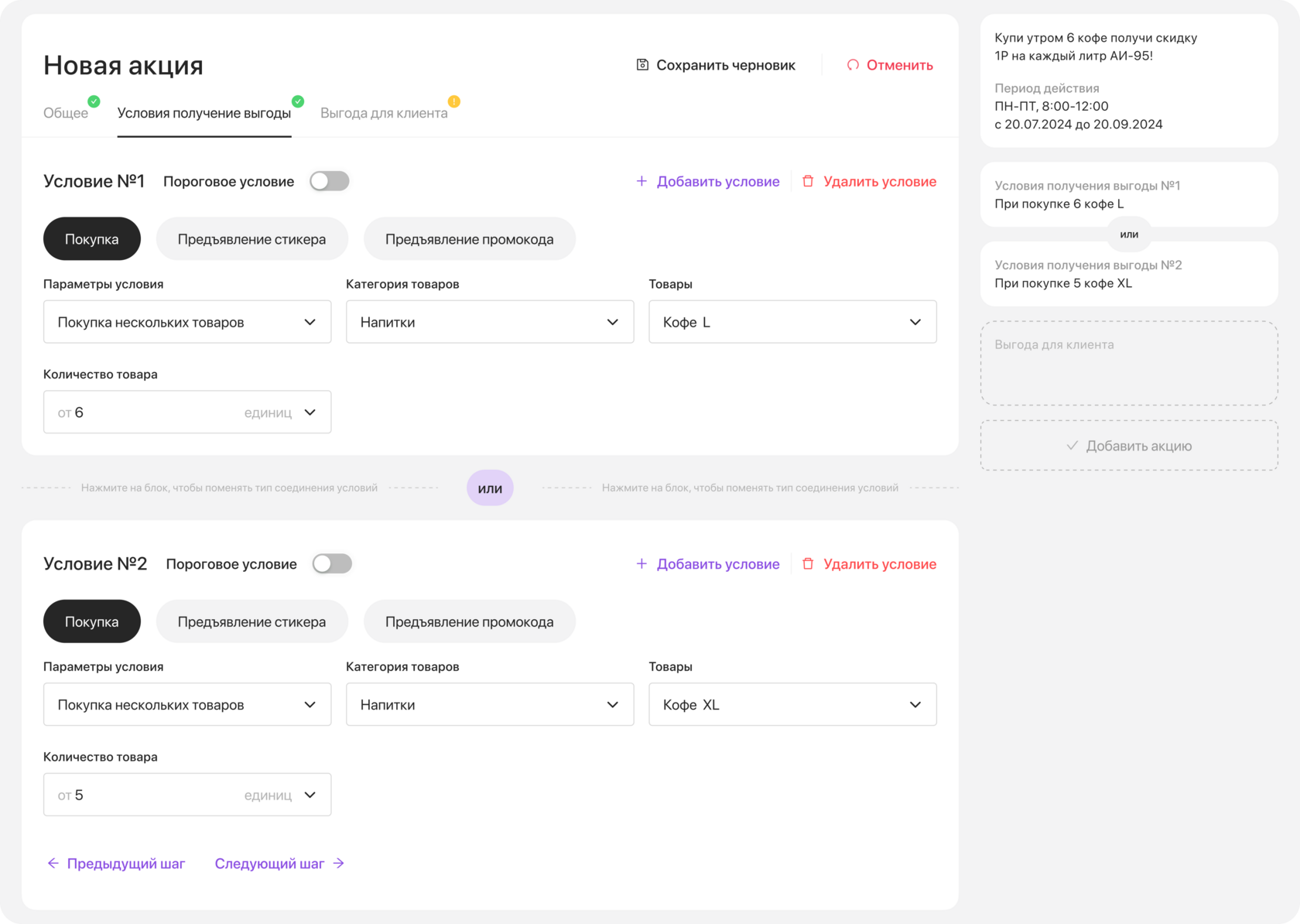This screenshot has height=924, width=1300.
Task: Click the trash icon in Условие №2
Action: tap(808, 564)
